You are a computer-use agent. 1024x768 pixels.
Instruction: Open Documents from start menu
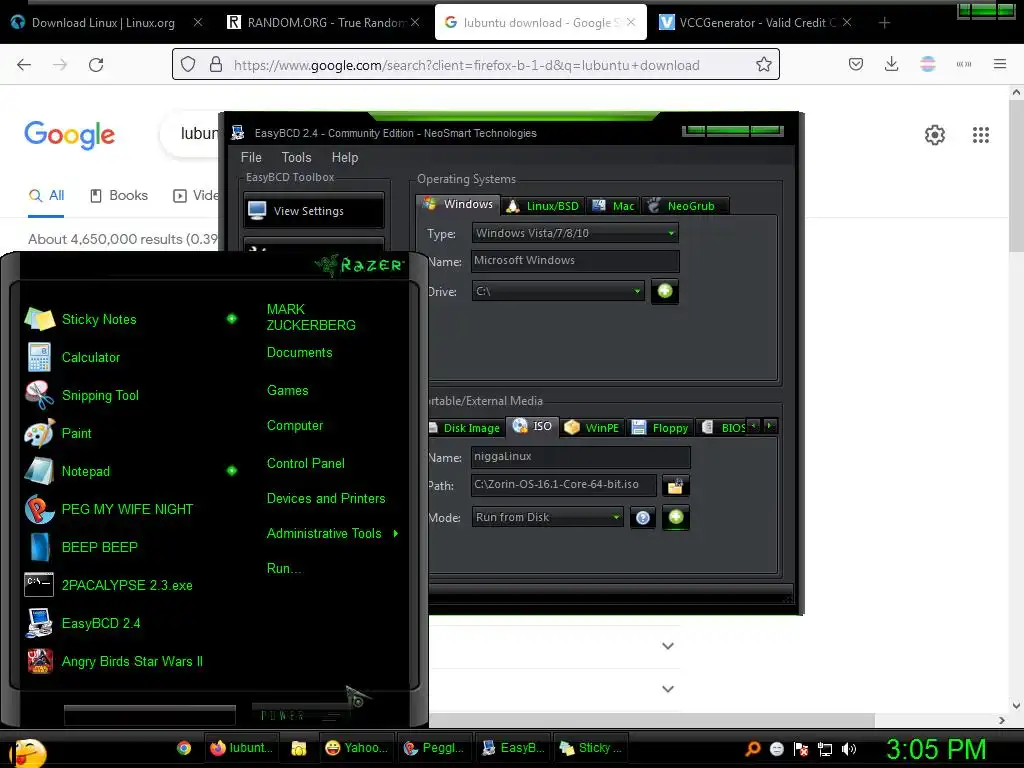[x=299, y=353]
